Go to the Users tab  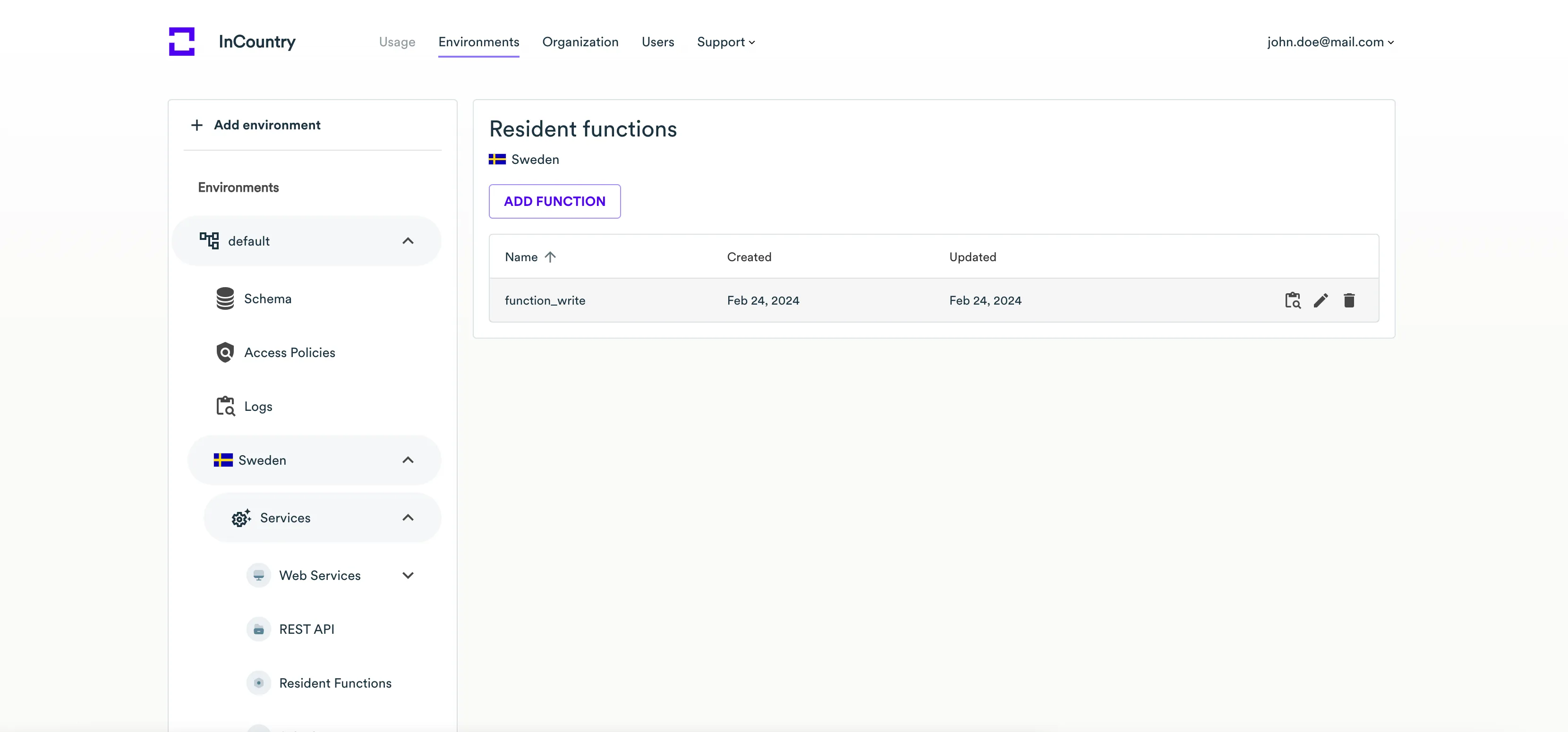tap(657, 42)
